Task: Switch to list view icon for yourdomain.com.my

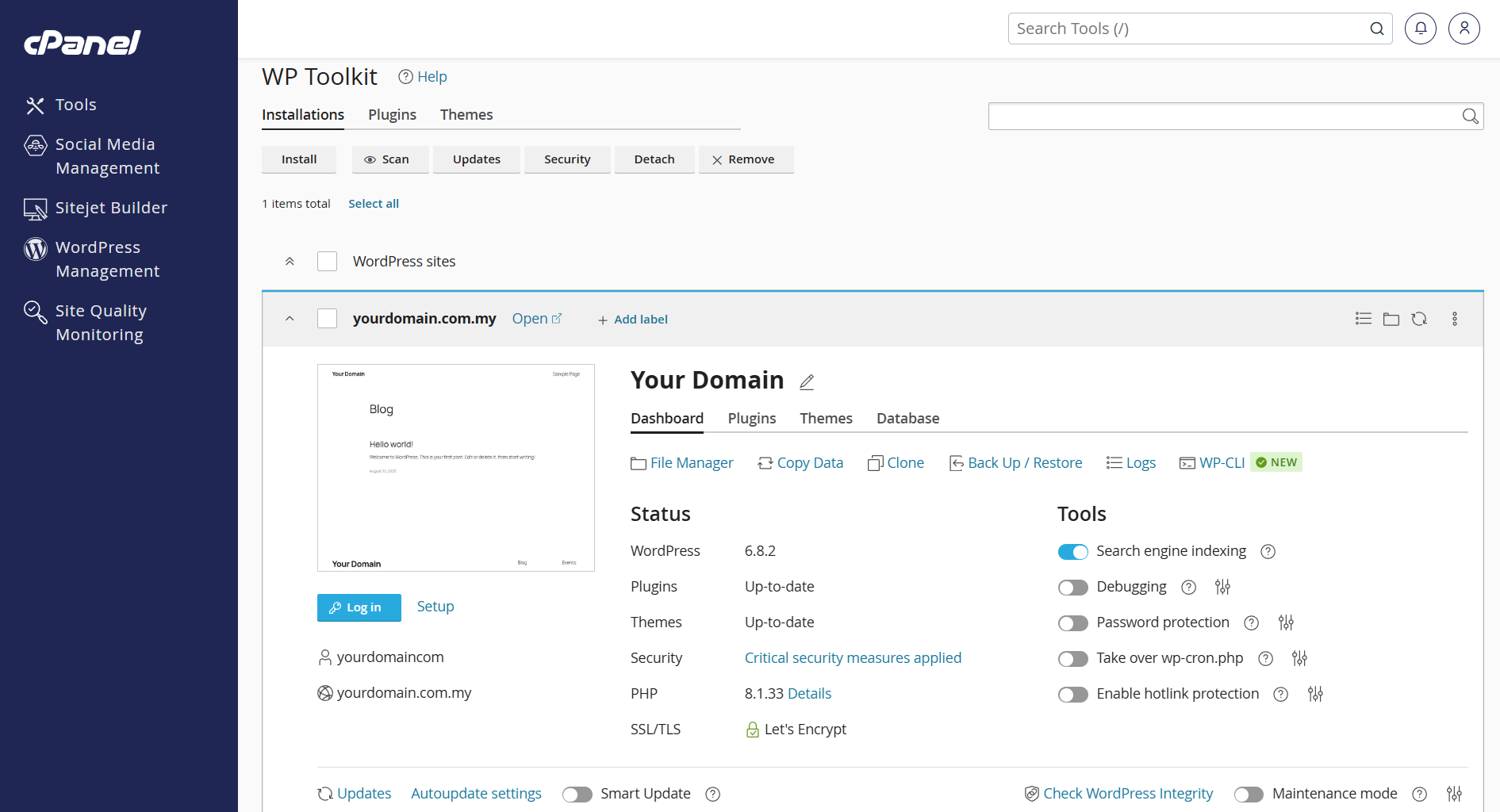Action: [x=1364, y=319]
